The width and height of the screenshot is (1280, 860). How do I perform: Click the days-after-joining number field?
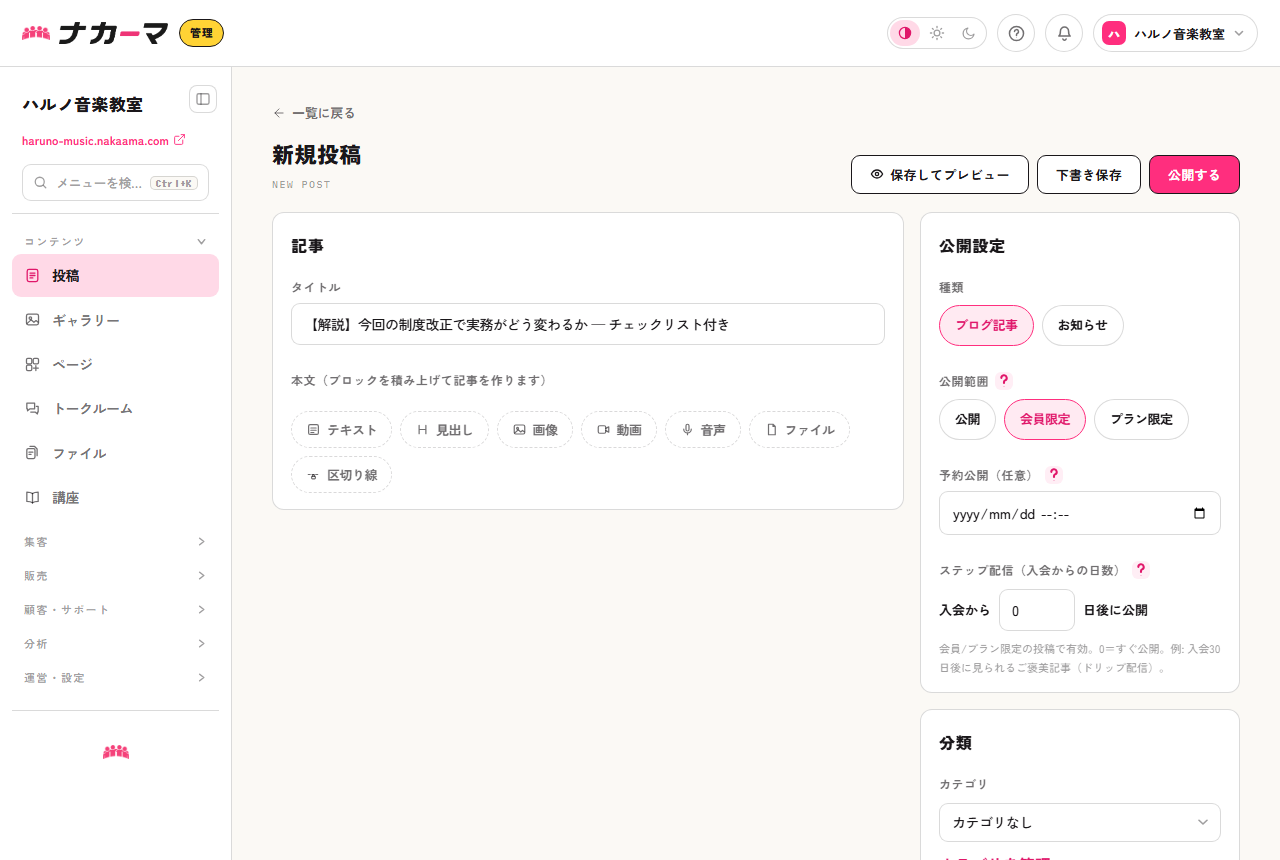1037,610
